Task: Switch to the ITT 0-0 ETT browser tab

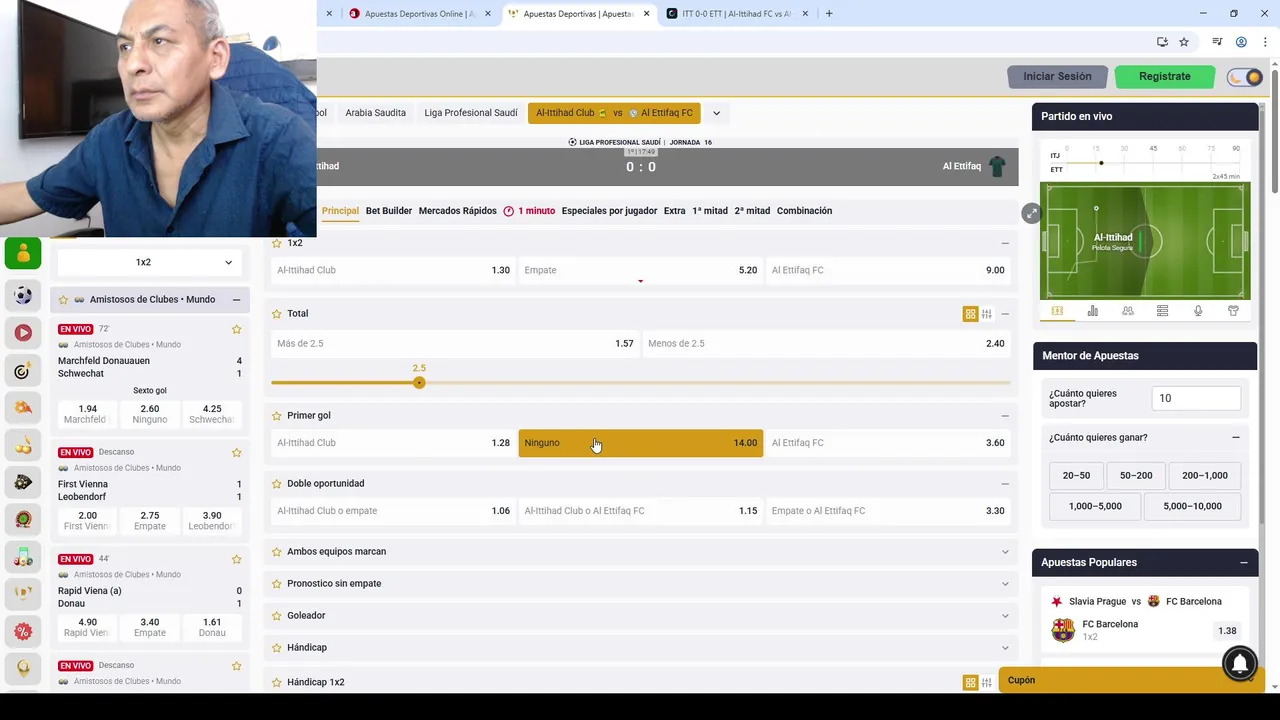Action: click(x=737, y=14)
